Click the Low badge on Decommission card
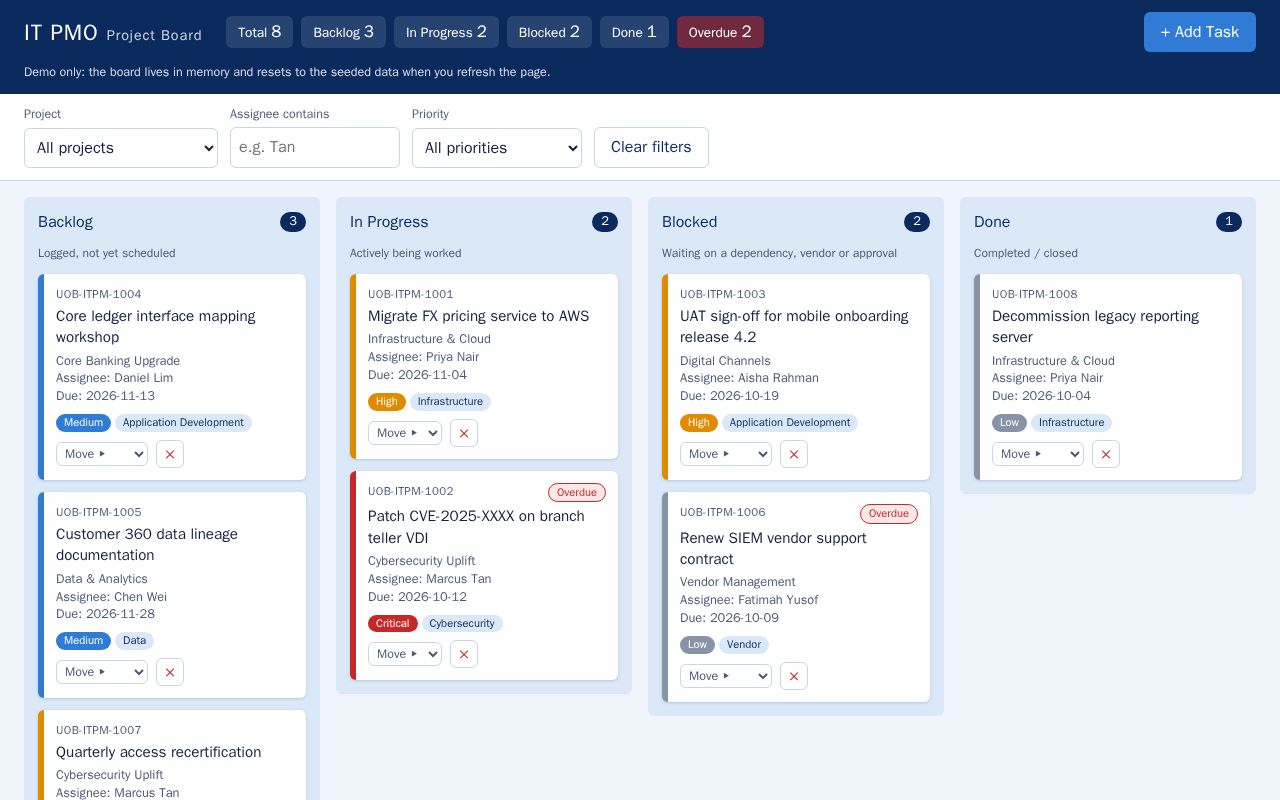 (x=1010, y=423)
